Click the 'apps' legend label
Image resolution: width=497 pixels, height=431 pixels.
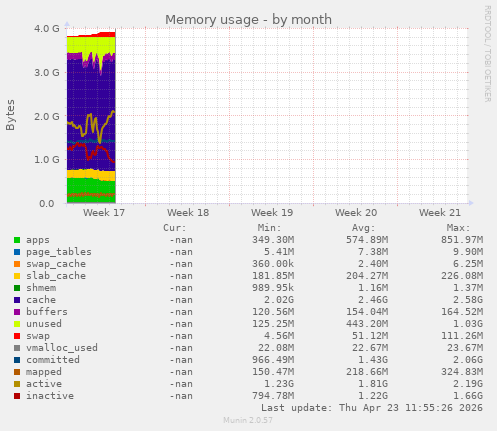38,240
